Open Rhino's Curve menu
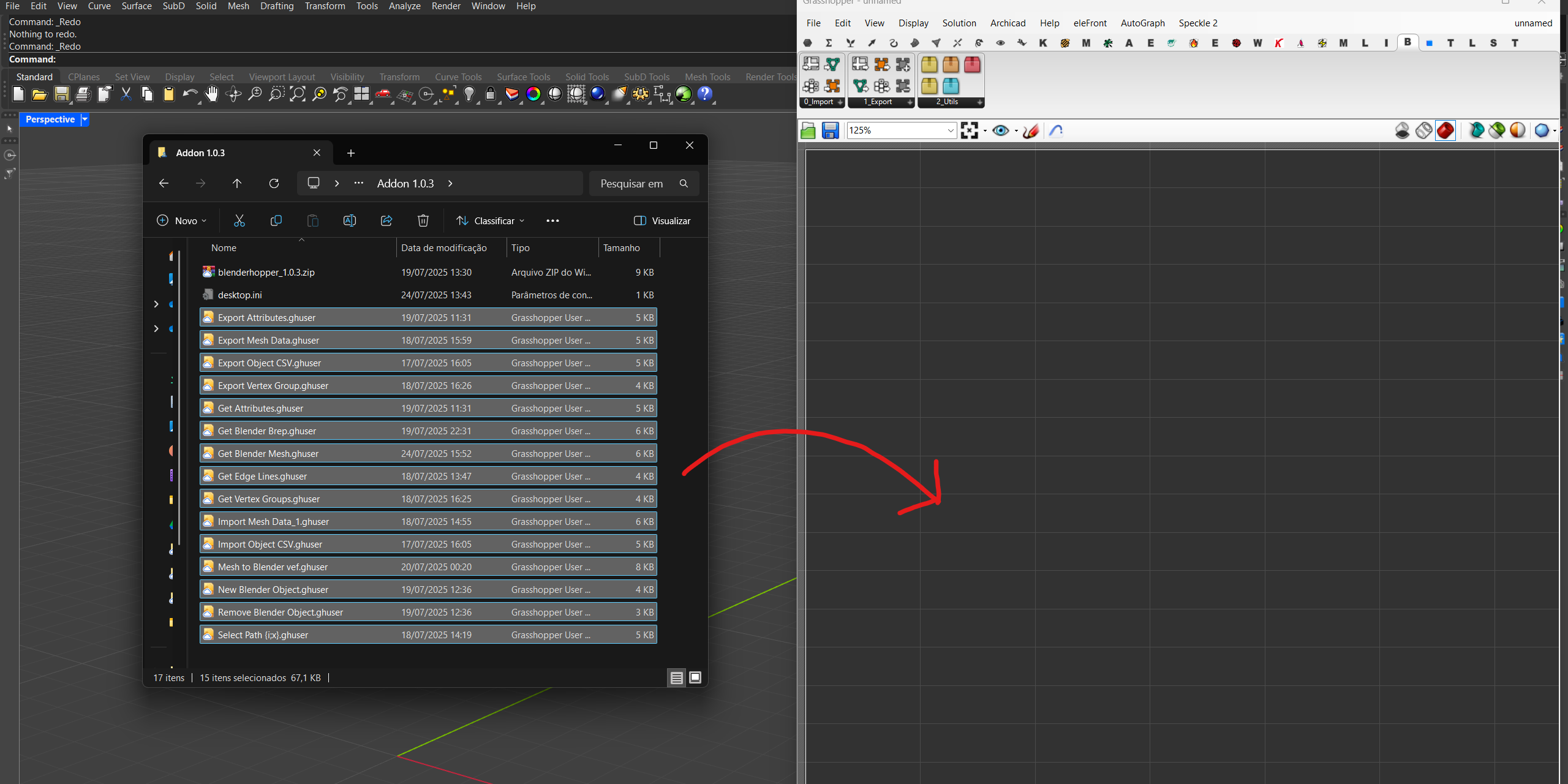This screenshot has height=784, width=1568. point(99,6)
